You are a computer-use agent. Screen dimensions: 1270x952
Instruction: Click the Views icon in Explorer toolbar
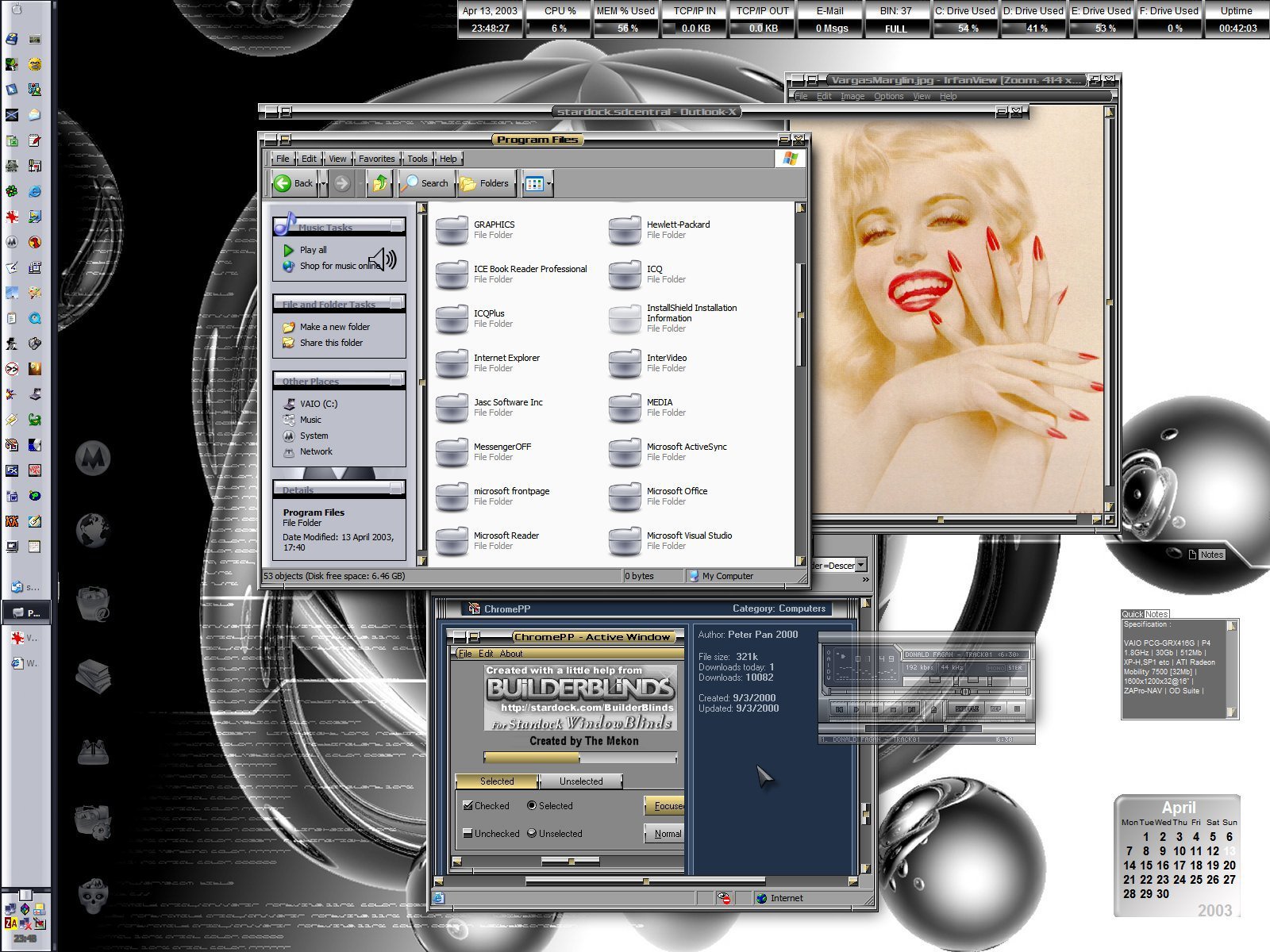[x=534, y=184]
